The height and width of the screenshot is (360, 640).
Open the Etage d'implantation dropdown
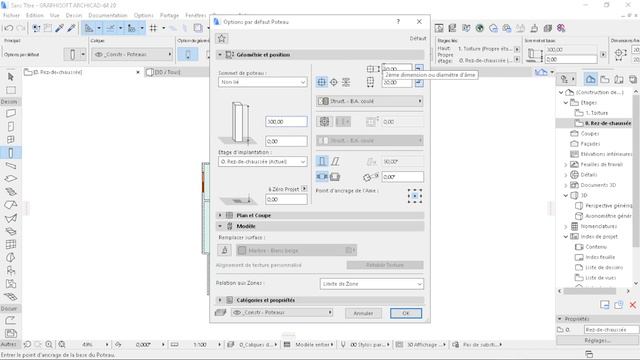262,162
